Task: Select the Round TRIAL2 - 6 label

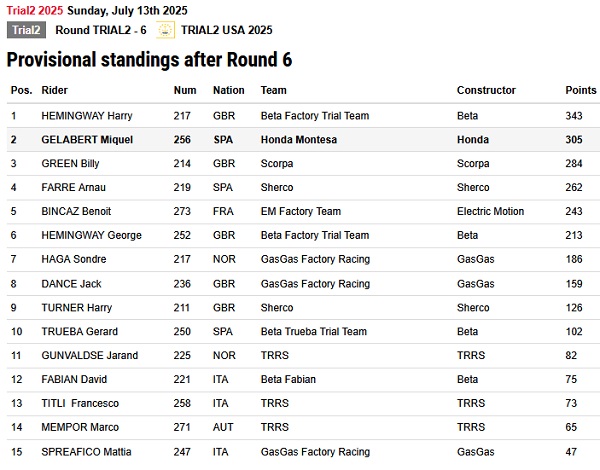Action: coord(101,30)
